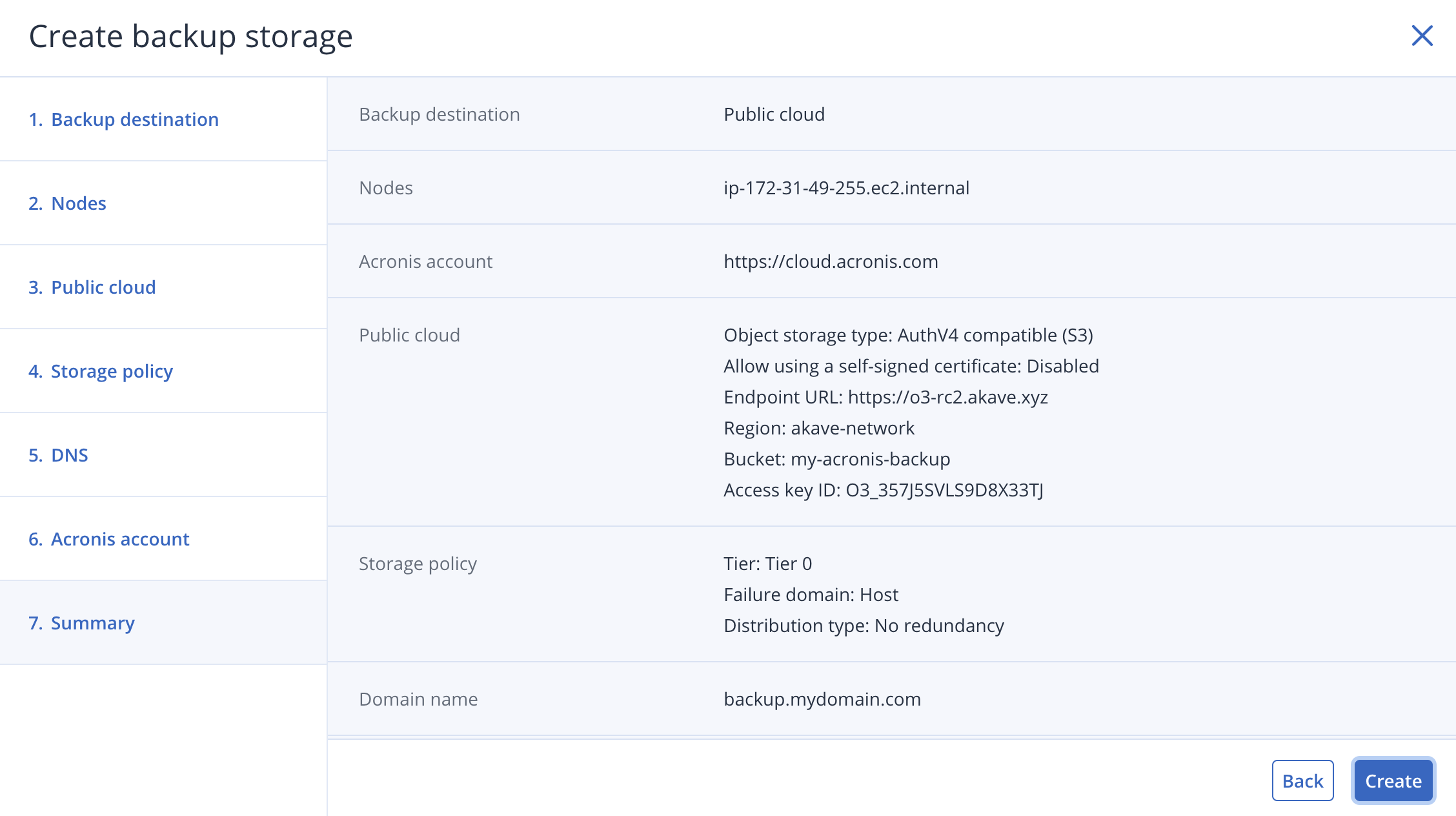Open step 1 Backup destination
The height and width of the screenshot is (816, 1456).
click(134, 119)
